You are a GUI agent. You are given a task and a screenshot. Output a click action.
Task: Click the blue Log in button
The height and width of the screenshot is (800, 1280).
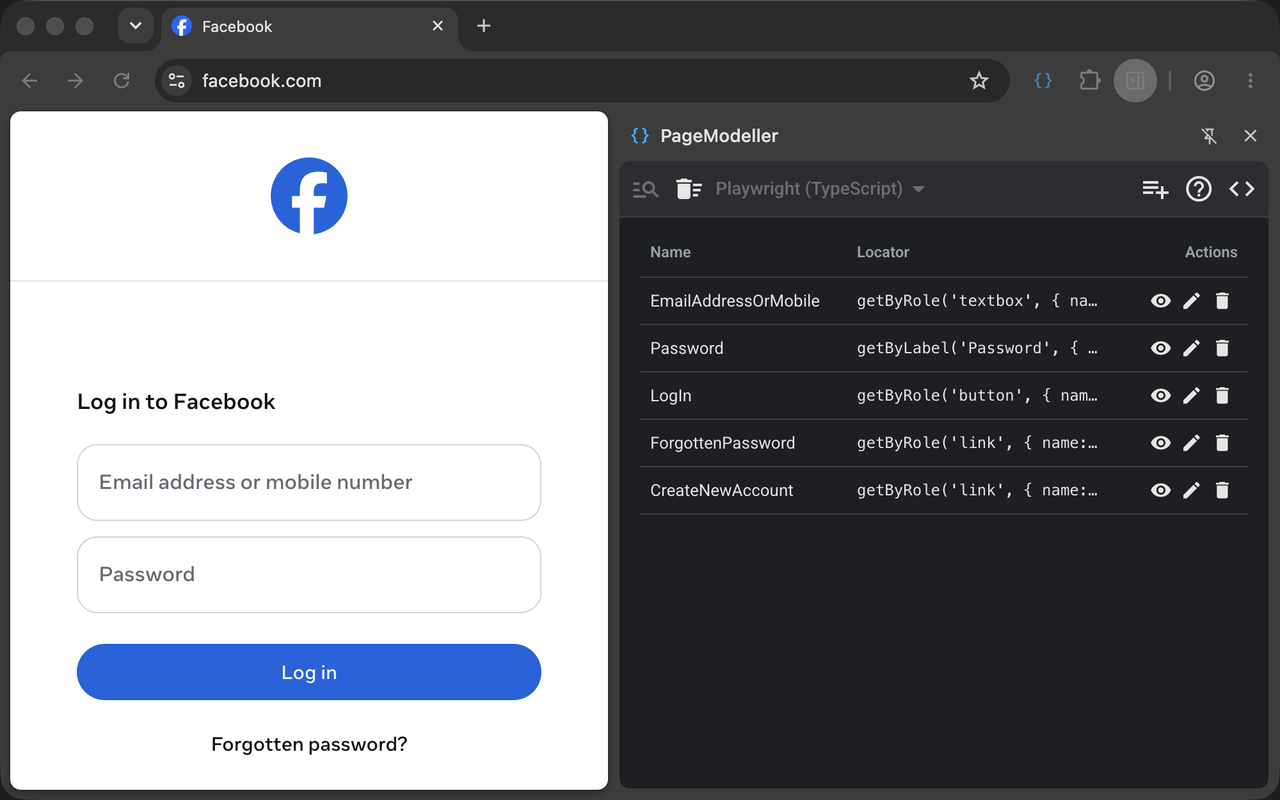(309, 672)
